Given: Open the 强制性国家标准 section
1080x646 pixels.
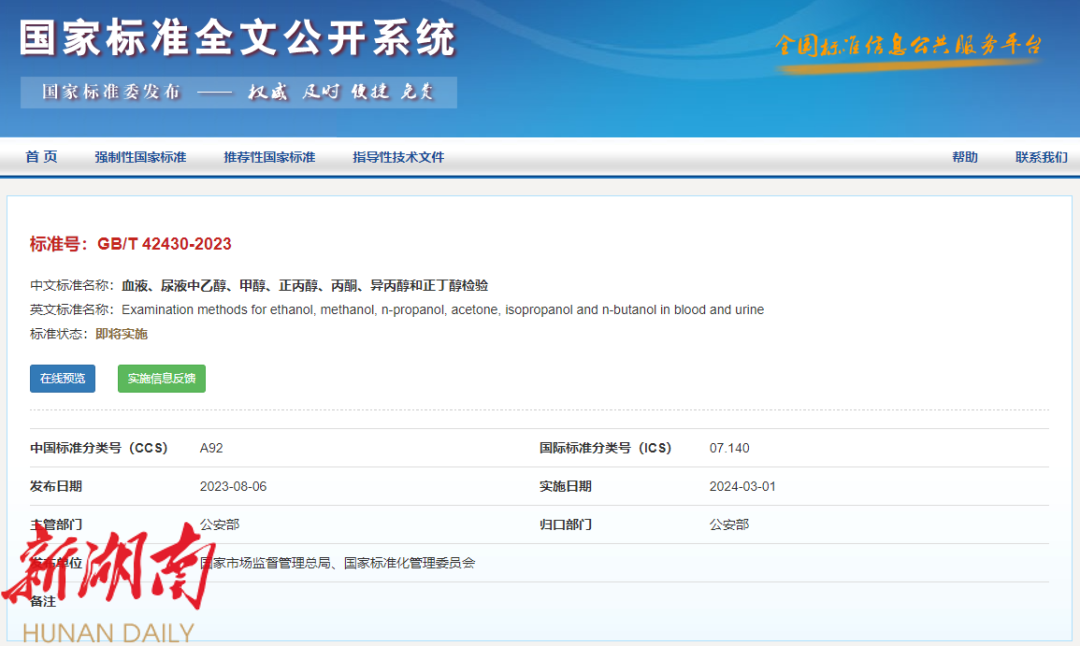Looking at the screenshot, I should click(140, 157).
